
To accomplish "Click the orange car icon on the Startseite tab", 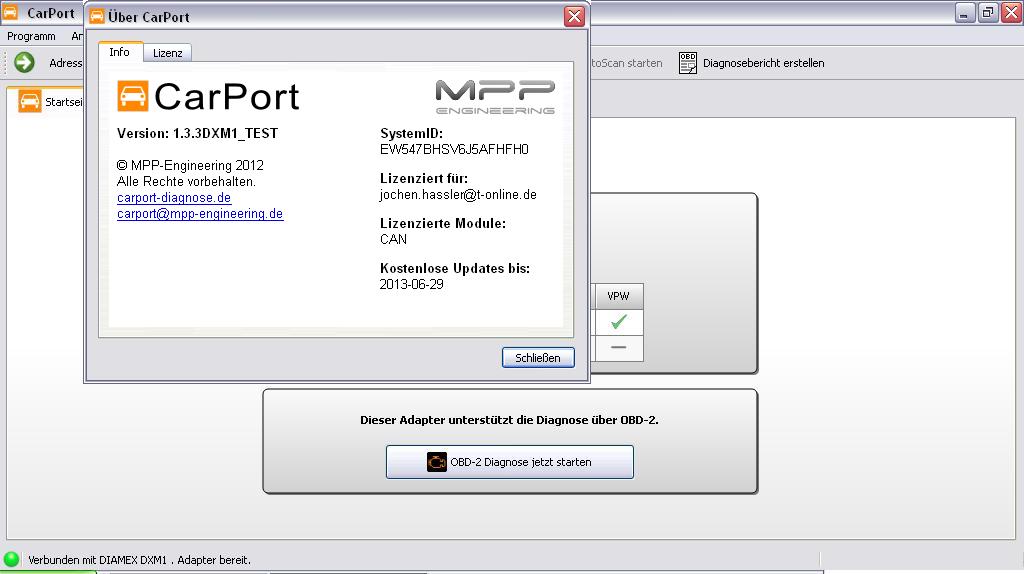I will (29, 101).
